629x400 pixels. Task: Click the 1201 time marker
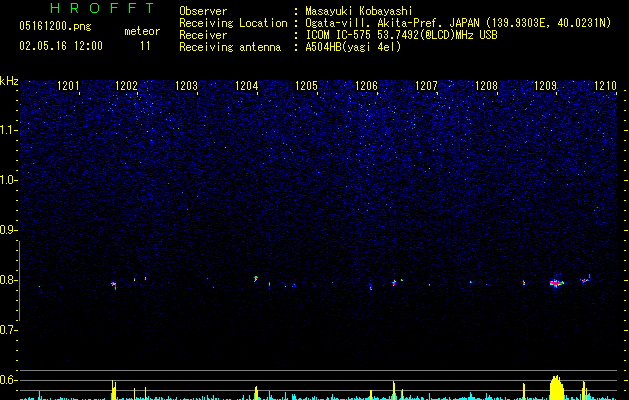(x=68, y=86)
